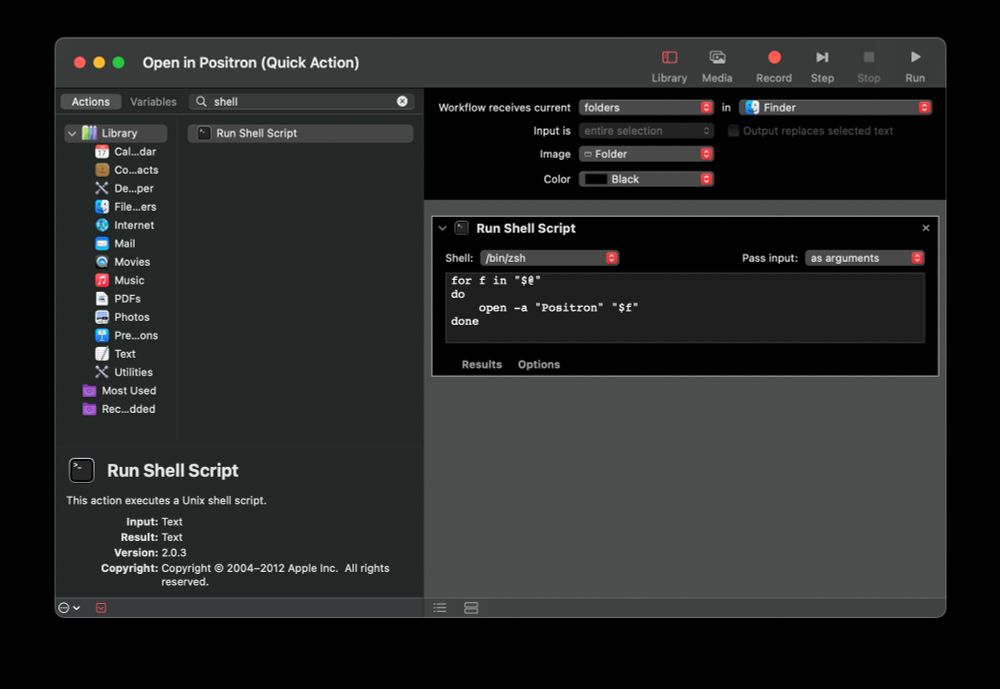
Task: Show the workflow log list view
Action: 440,608
